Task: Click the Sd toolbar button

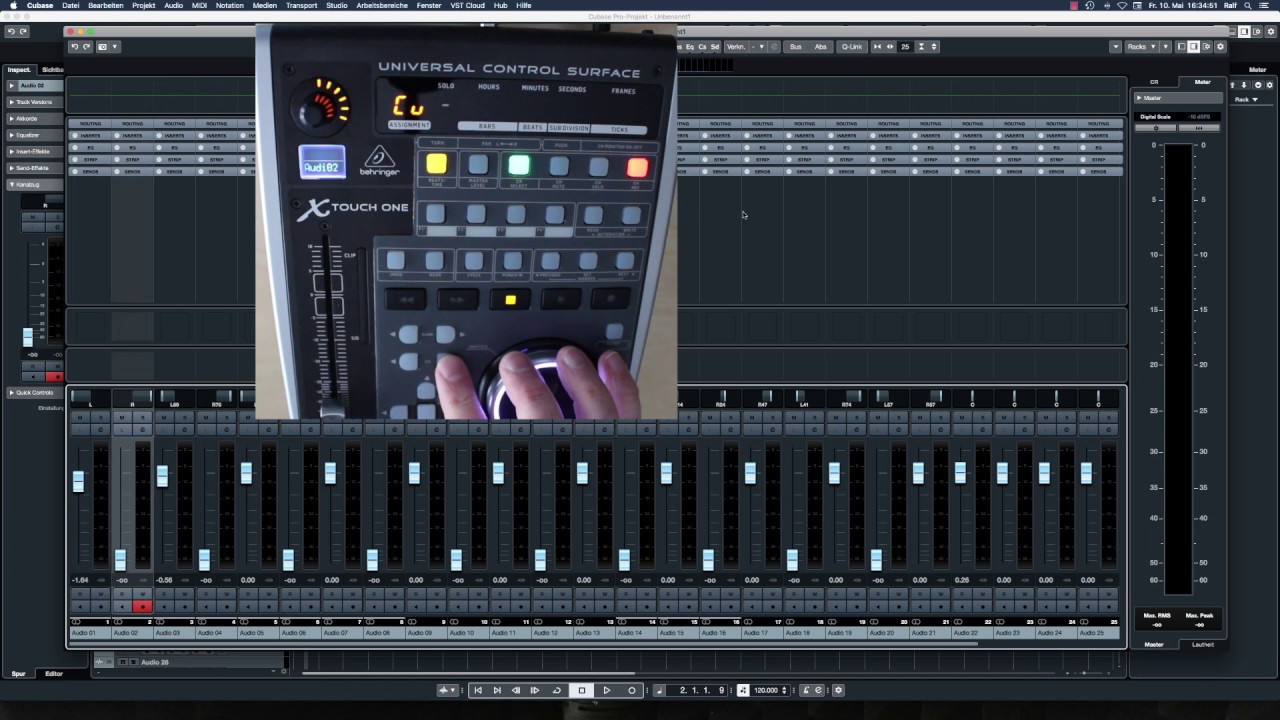Action: click(x=714, y=47)
